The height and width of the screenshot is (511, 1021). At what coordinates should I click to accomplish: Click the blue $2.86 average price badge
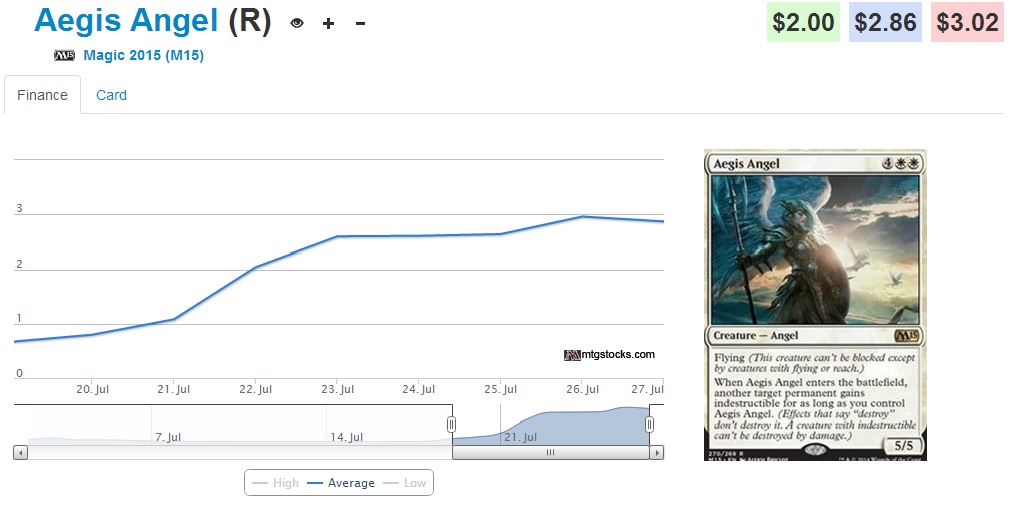pos(886,22)
